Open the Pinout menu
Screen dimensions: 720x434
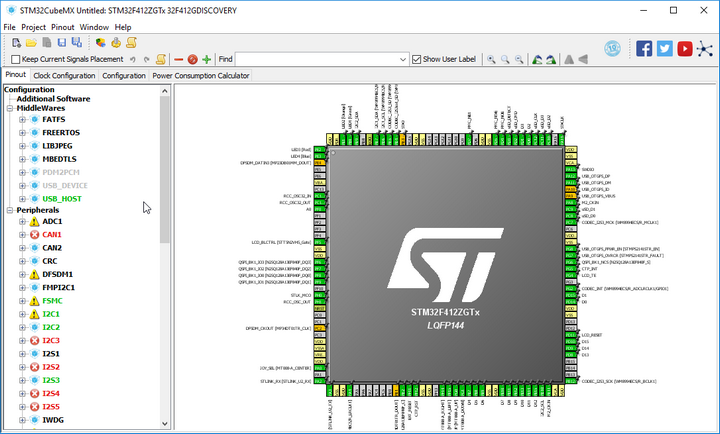pyautogui.click(x=62, y=27)
